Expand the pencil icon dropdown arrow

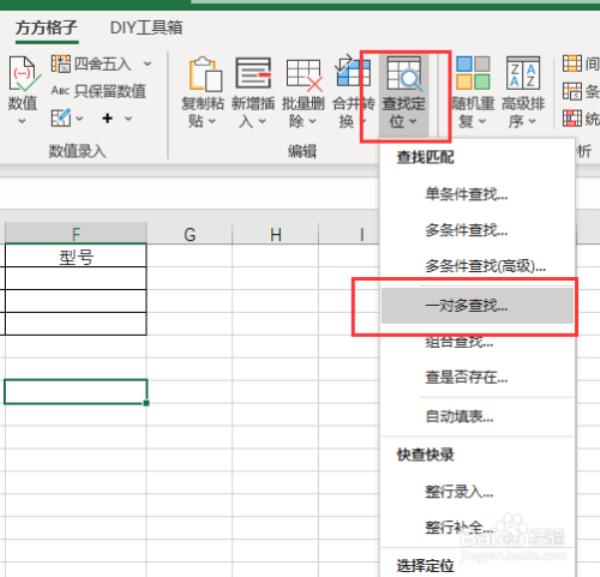79,119
